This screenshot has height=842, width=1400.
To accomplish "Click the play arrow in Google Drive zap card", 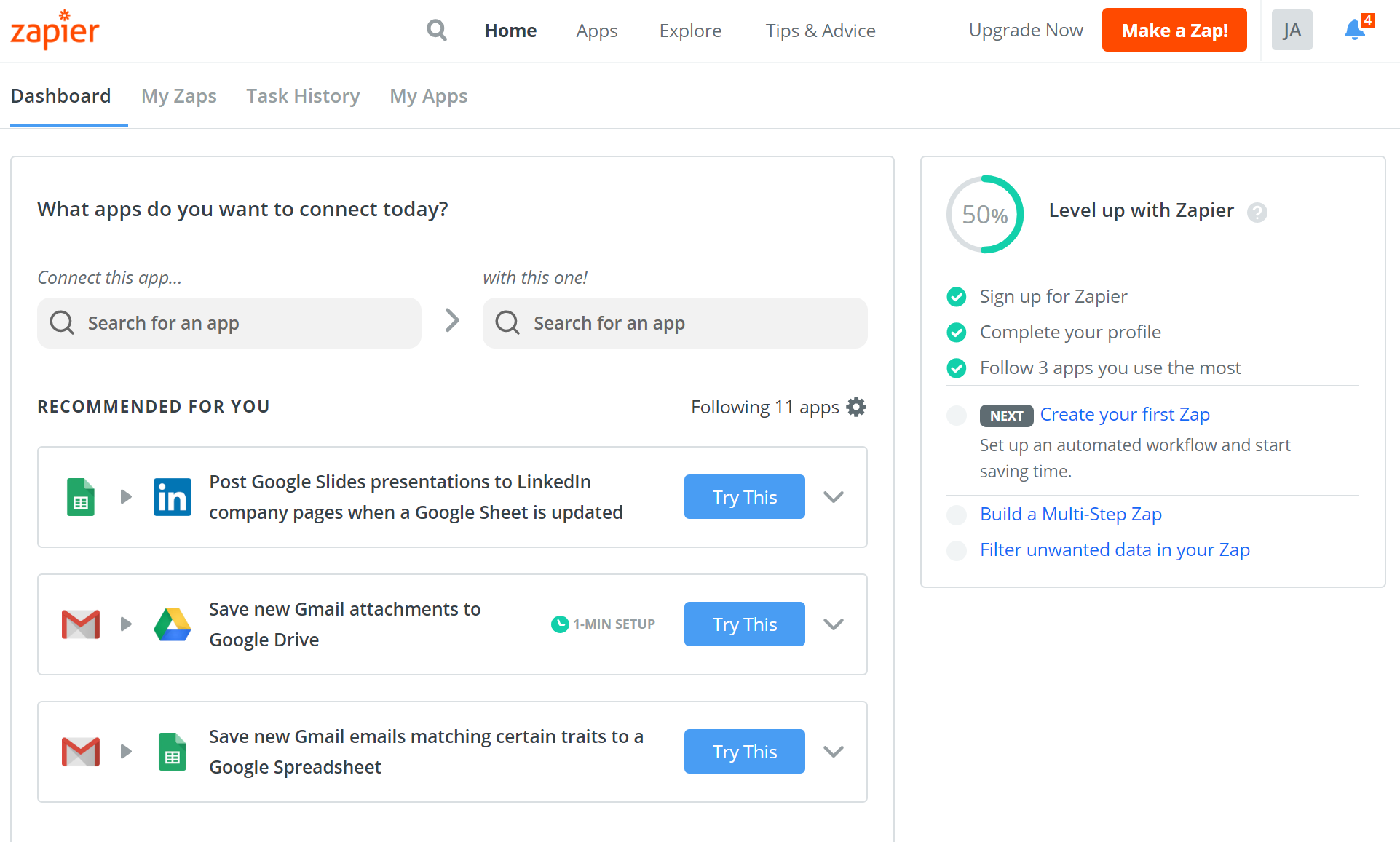I will (127, 624).
